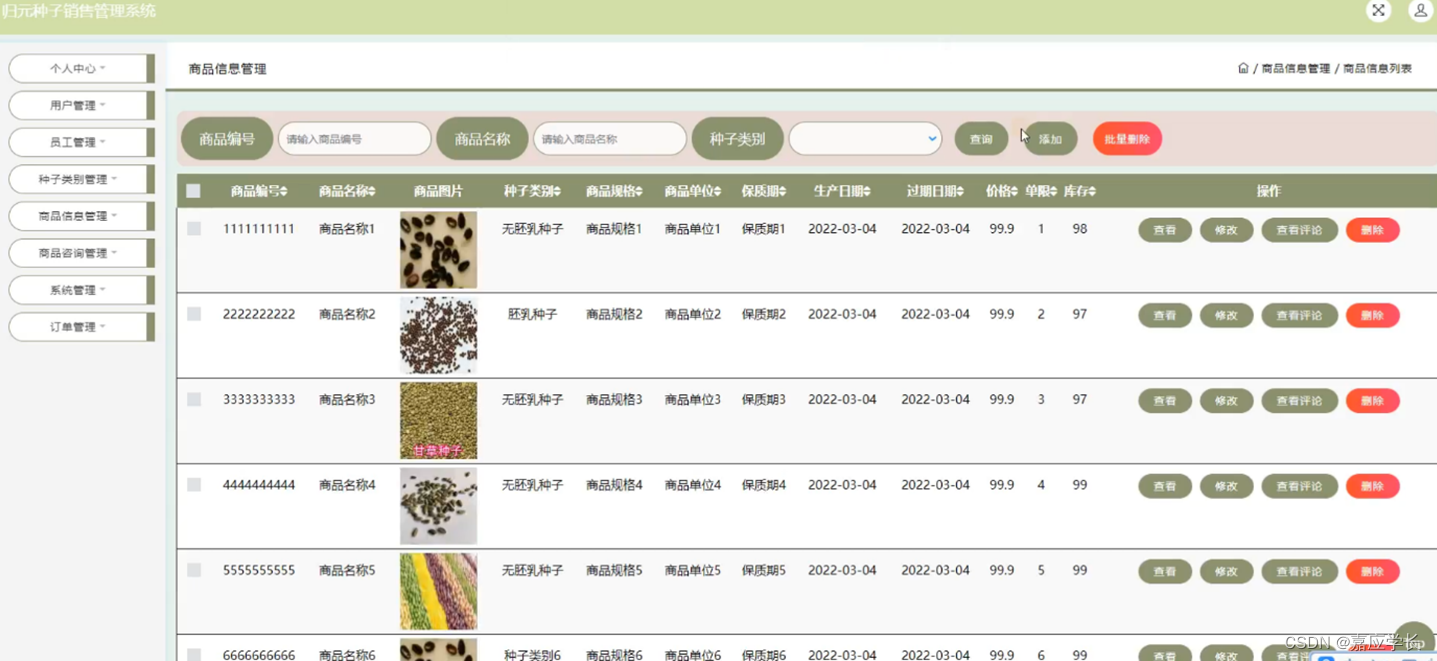Select stock value 98 in first row
Viewport: 1437px width, 661px height.
(1080, 229)
